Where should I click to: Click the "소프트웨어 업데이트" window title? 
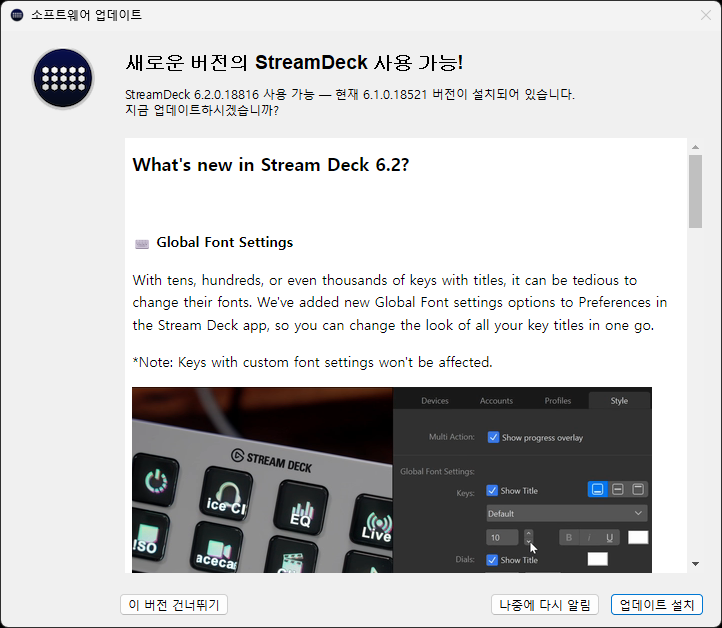click(x=86, y=15)
